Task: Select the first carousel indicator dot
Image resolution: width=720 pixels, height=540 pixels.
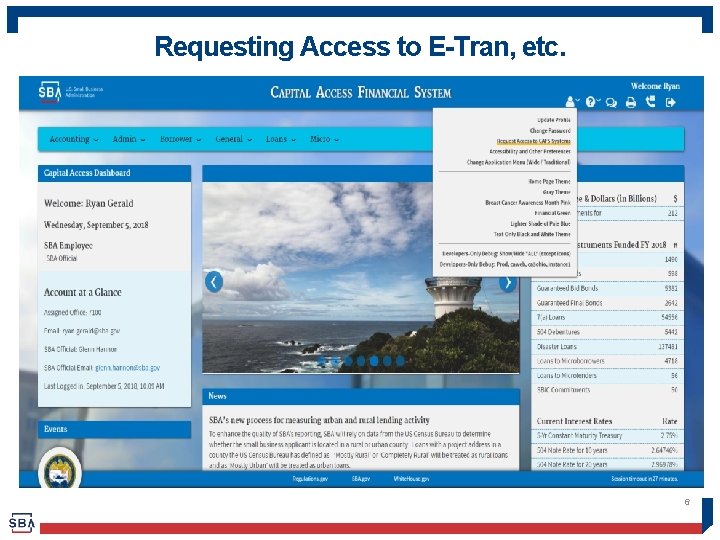Action: (322, 361)
